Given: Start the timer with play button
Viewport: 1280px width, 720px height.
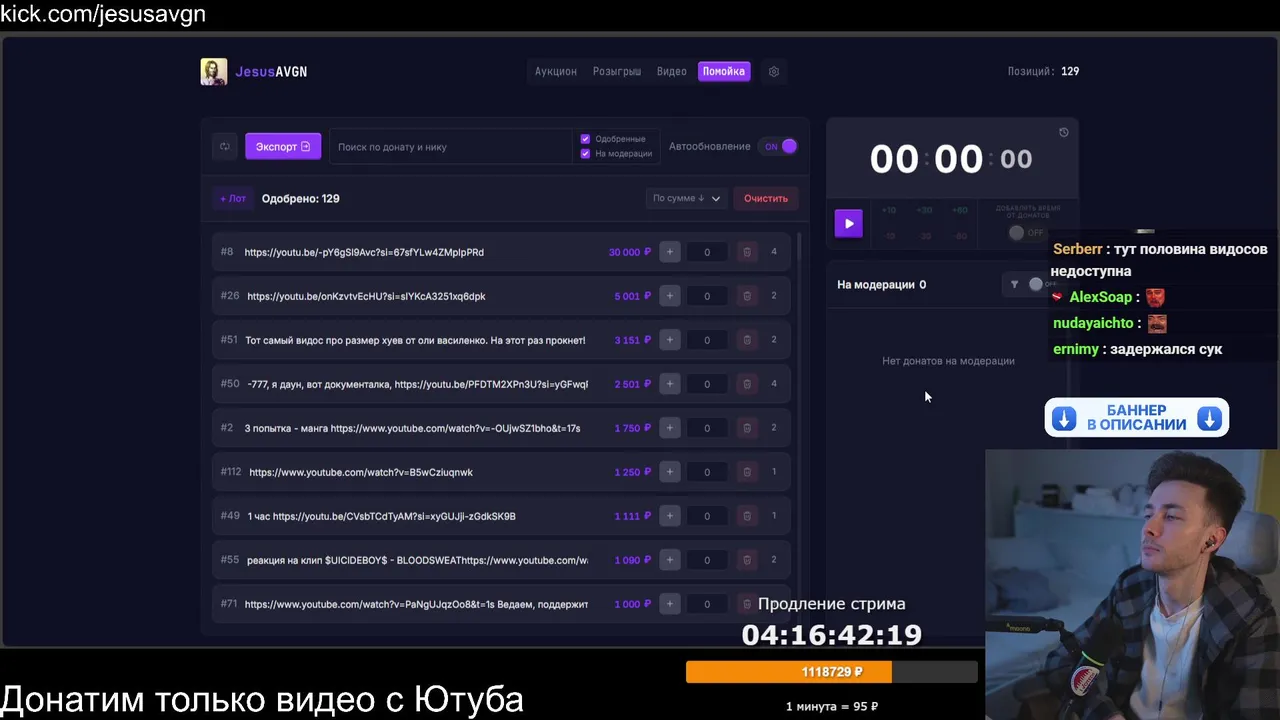Looking at the screenshot, I should (x=848, y=223).
